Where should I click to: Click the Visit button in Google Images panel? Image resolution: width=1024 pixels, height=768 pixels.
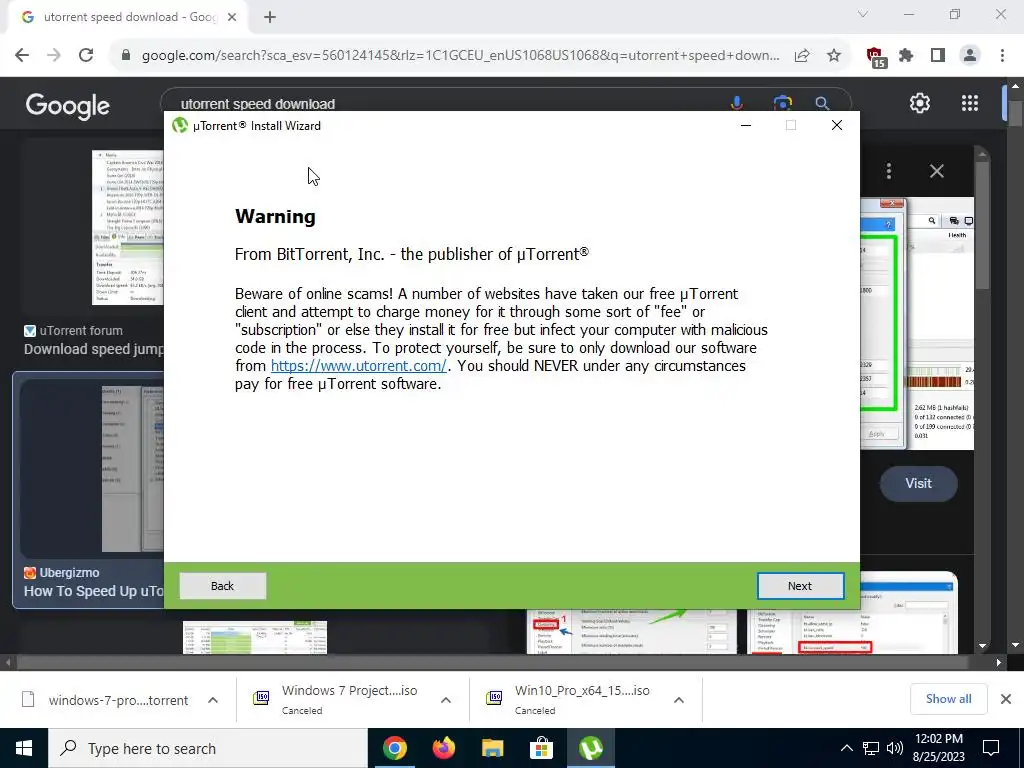pyautogui.click(x=918, y=483)
